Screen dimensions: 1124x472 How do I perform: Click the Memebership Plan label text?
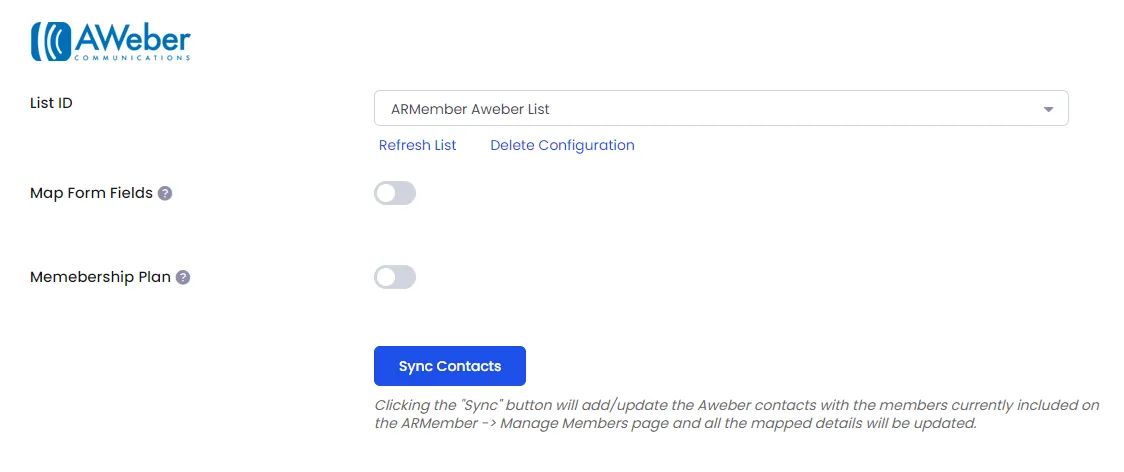click(x=100, y=277)
